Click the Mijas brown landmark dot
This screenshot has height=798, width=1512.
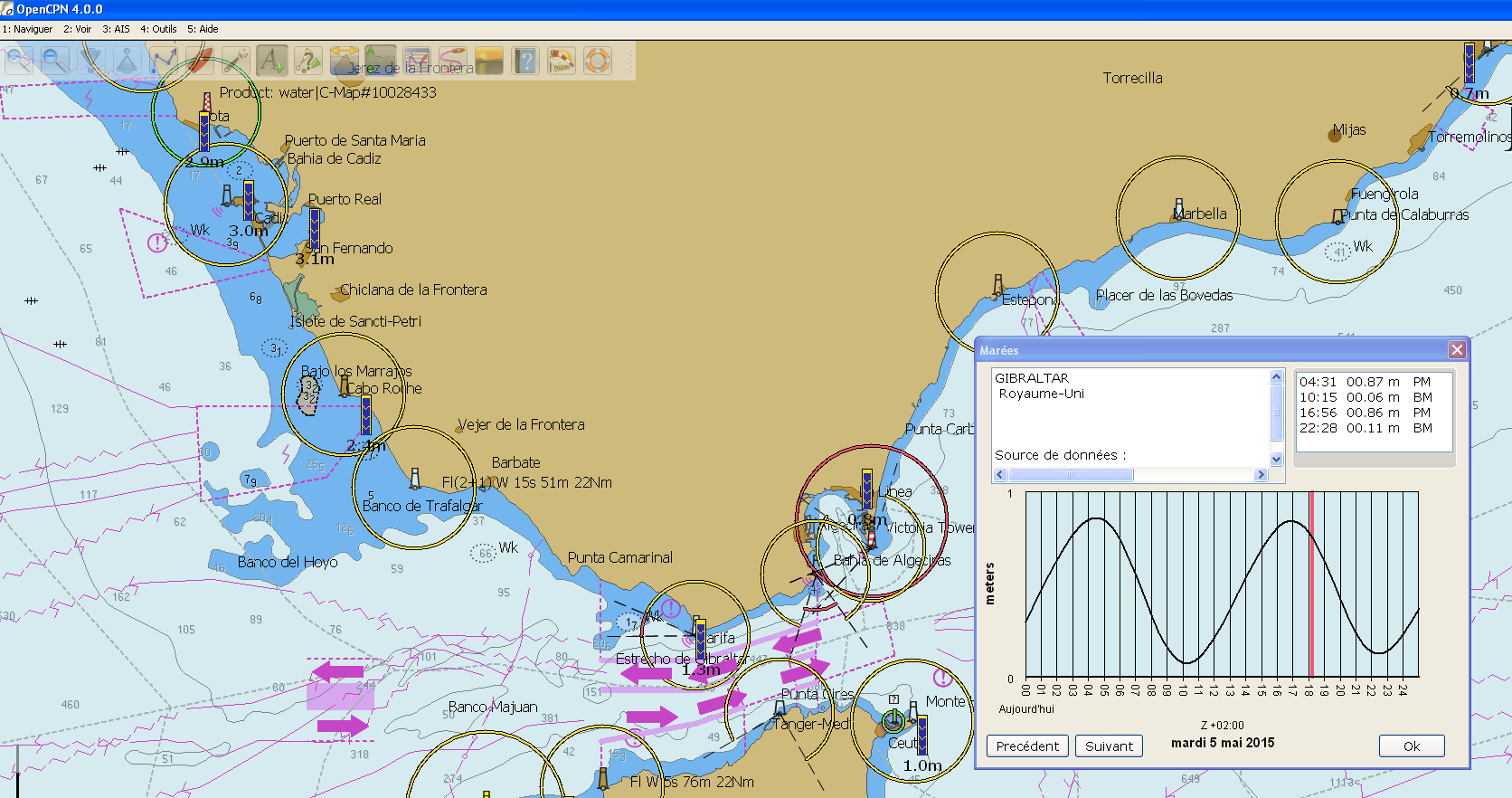pyautogui.click(x=1335, y=136)
